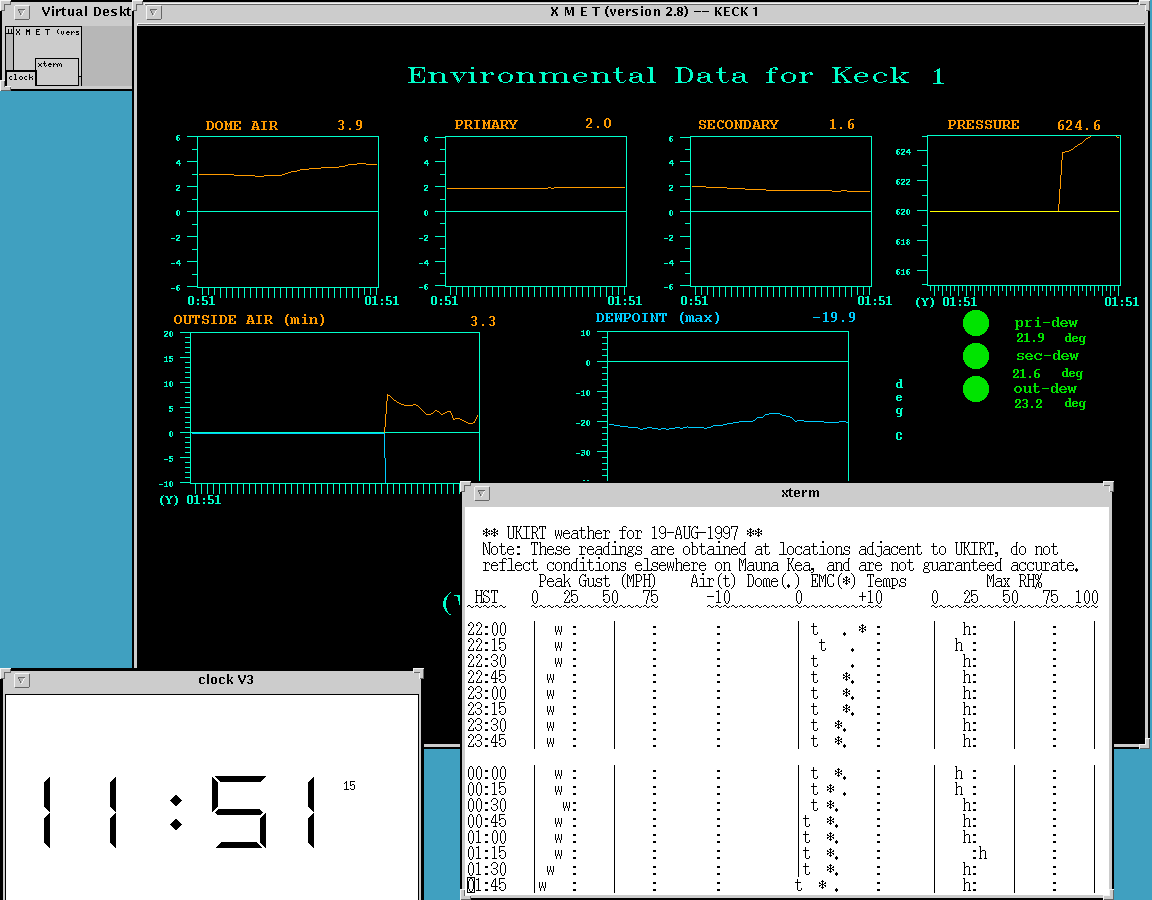
Task: Click the 'out-dew' label
Action: (1045, 389)
